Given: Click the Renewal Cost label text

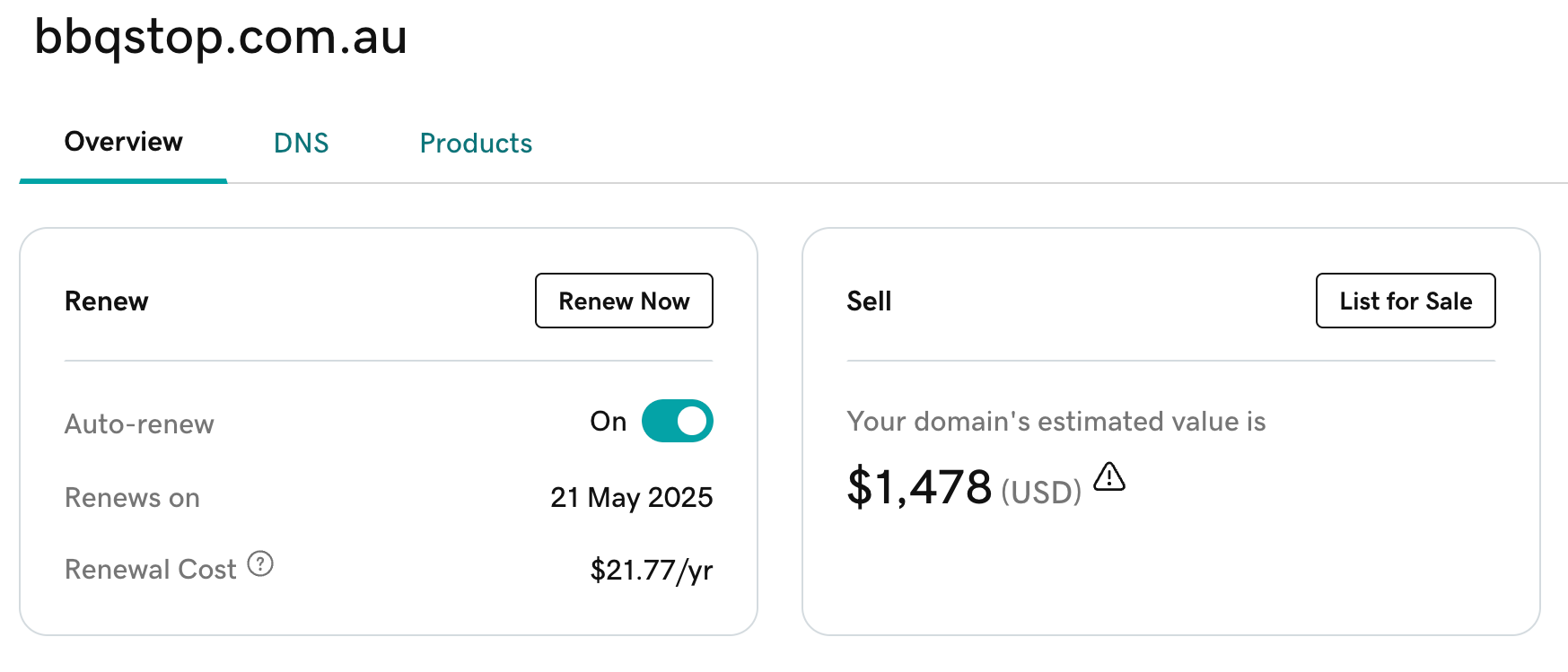Looking at the screenshot, I should pyautogui.click(x=150, y=570).
